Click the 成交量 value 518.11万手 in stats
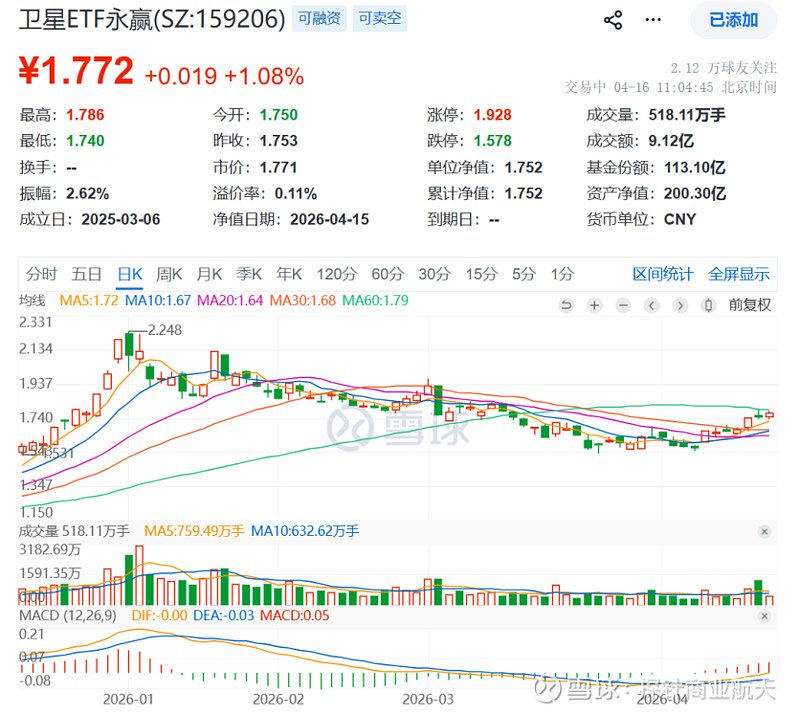Image resolution: width=800 pixels, height=714 pixels. tap(687, 115)
